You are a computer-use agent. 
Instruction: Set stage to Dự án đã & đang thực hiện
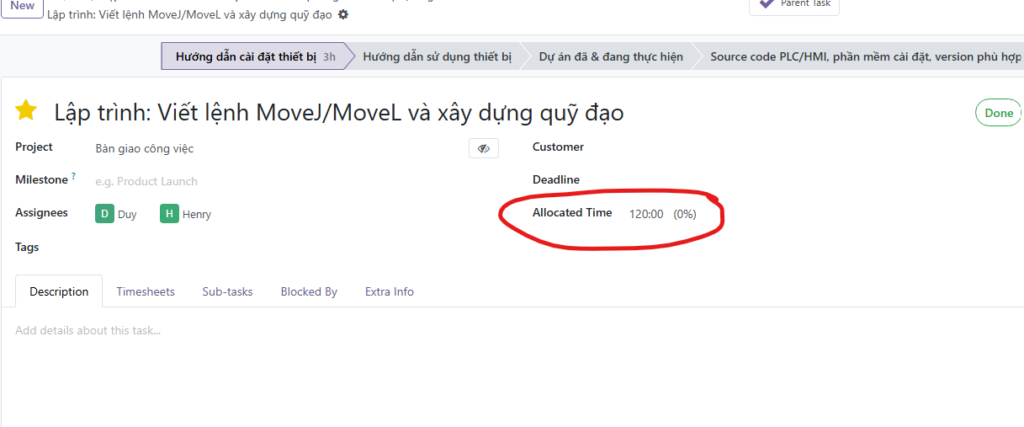610,57
